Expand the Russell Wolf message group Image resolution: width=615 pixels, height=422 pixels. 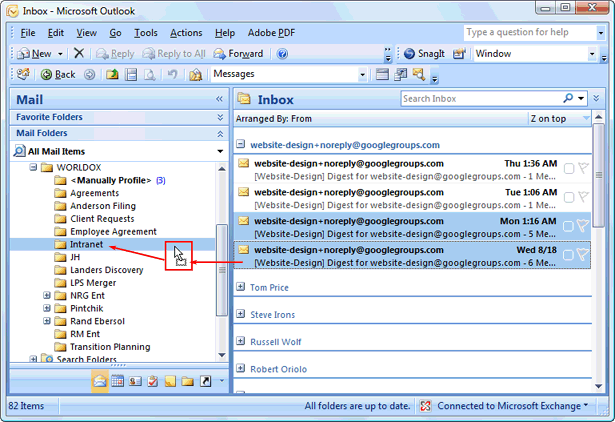pyautogui.click(x=240, y=341)
